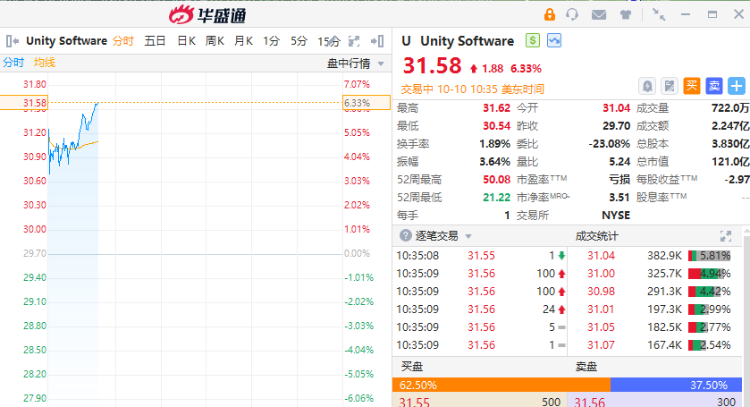Open the skin/theme shirt icon
This screenshot has height=407, width=750.
[x=625, y=15]
